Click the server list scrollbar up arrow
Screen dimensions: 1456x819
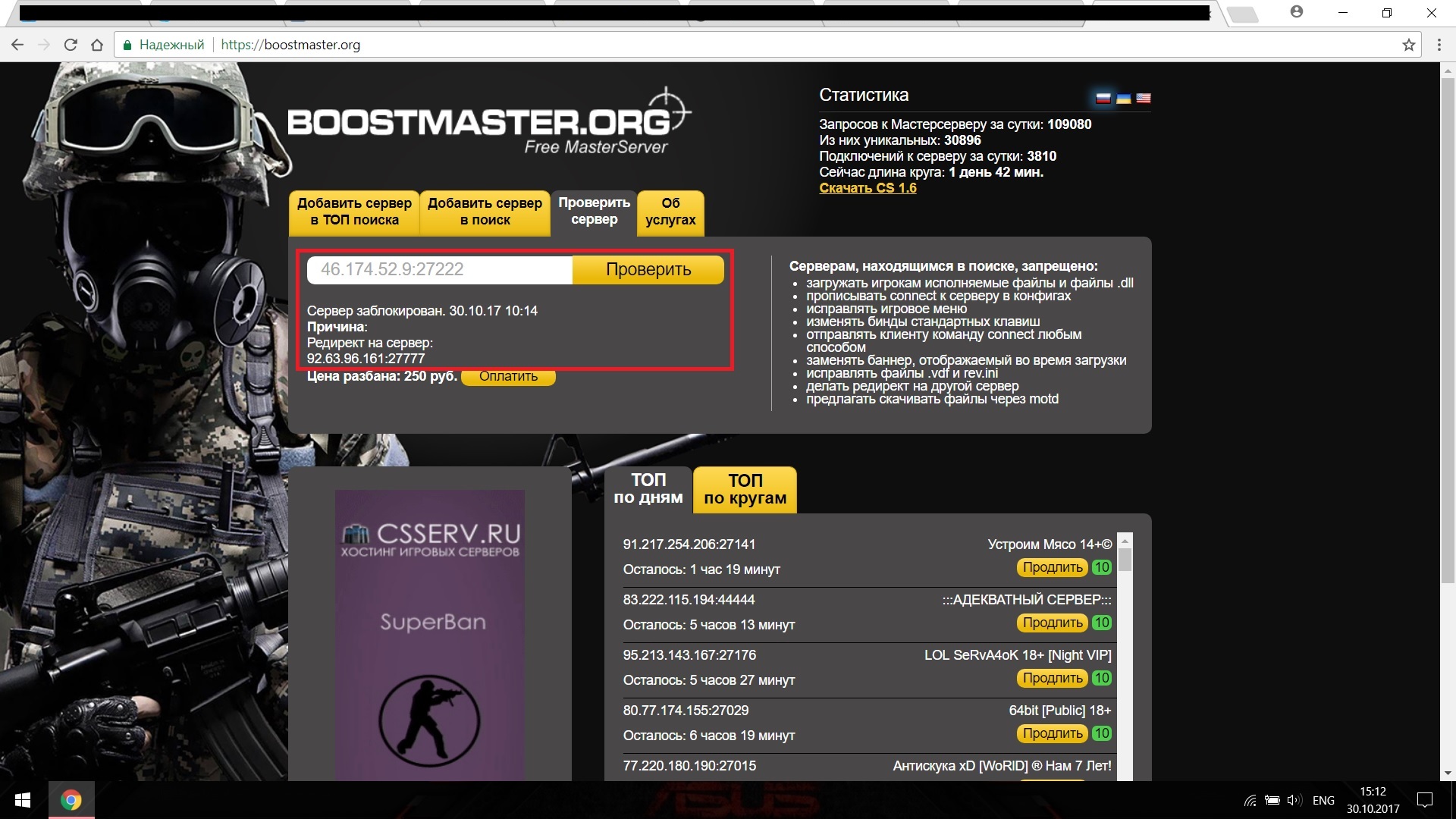(1125, 541)
